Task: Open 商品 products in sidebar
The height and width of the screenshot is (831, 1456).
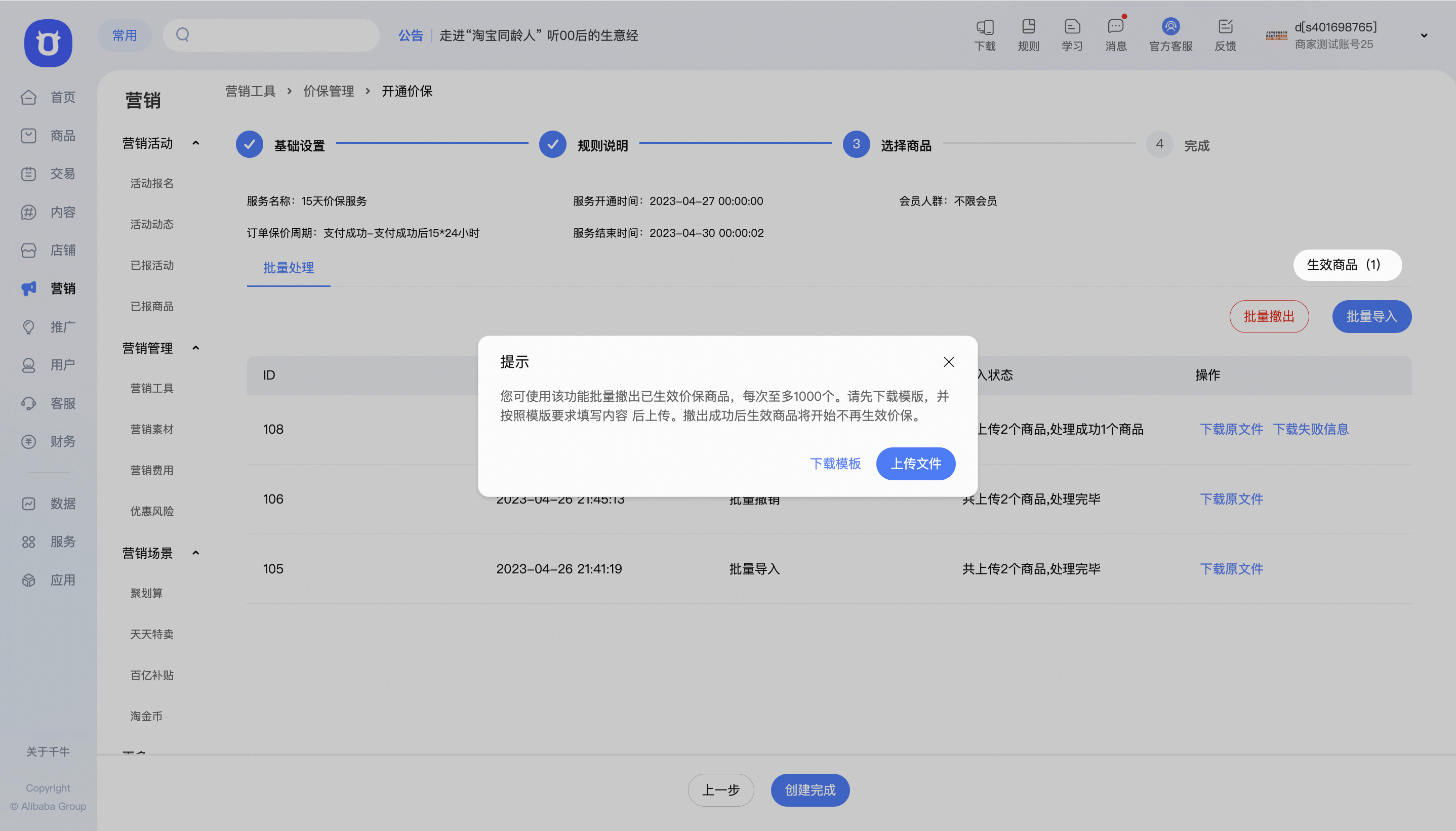Action: tap(48, 135)
